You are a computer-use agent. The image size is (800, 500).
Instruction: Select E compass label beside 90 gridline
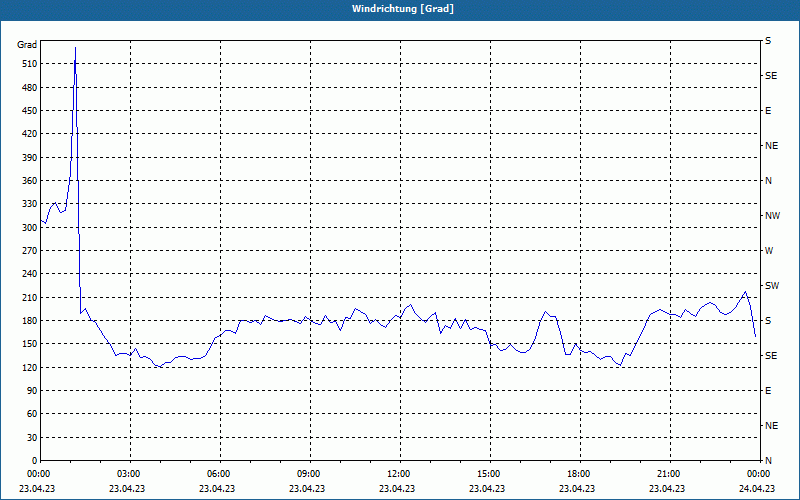click(x=768, y=391)
